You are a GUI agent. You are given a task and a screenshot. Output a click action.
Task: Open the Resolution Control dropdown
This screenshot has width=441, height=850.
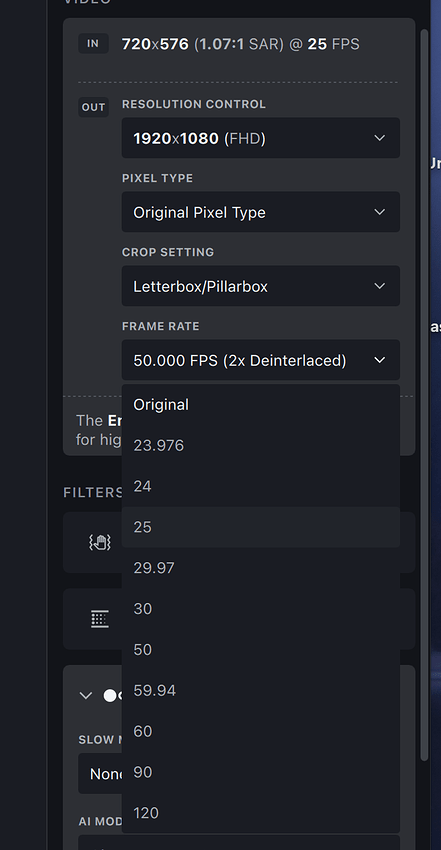point(261,138)
